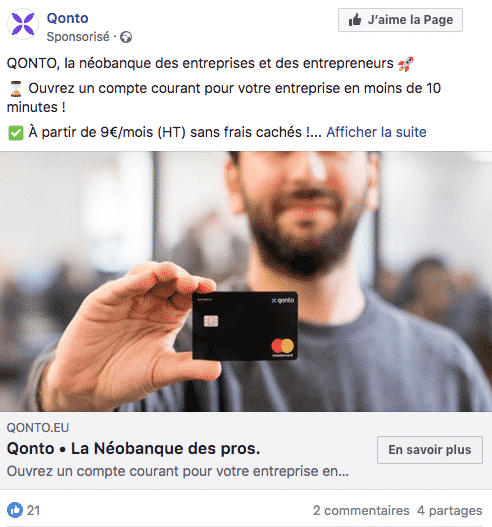Click the hourglass emoji in post text
The image size is (492, 527).
click(x=15, y=89)
